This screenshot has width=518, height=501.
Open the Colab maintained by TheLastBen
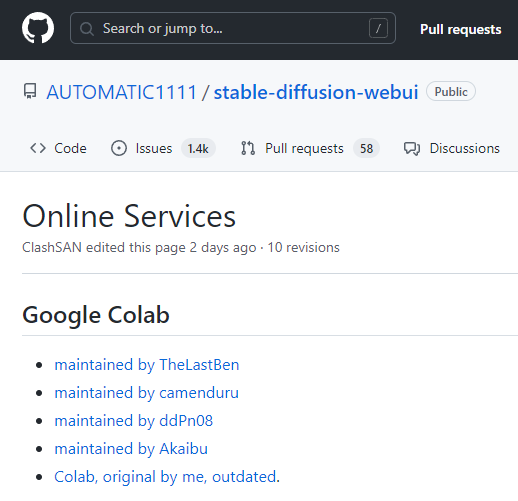[x=147, y=365]
